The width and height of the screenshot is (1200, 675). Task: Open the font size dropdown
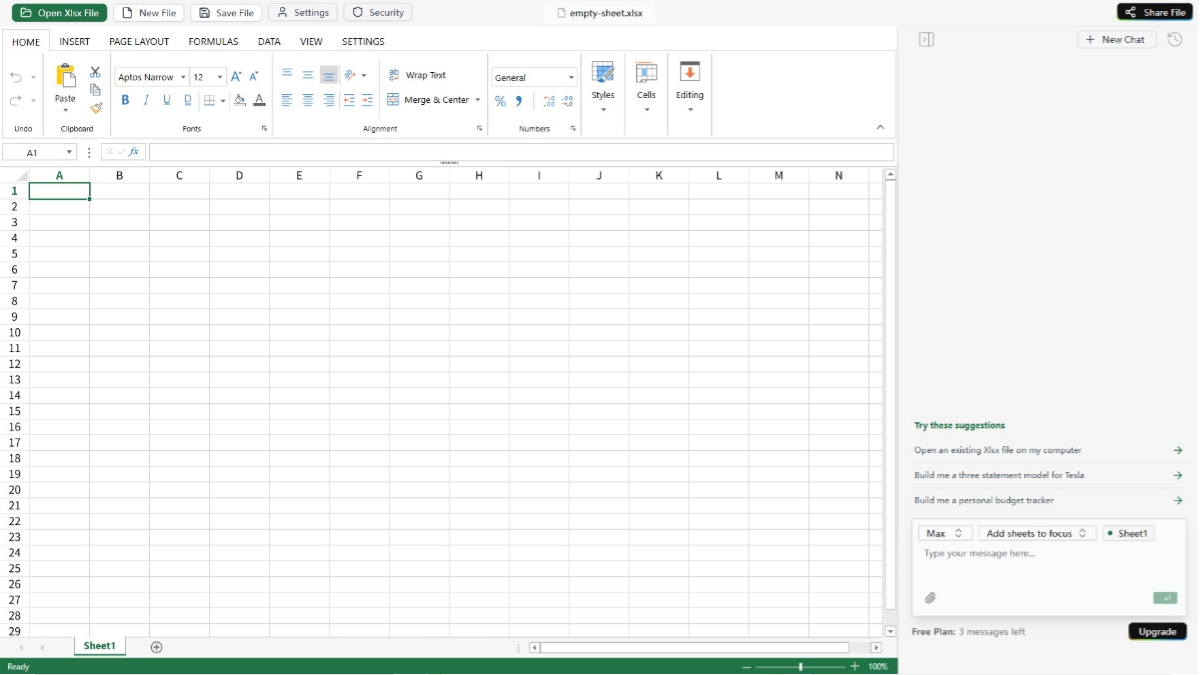[x=219, y=76]
